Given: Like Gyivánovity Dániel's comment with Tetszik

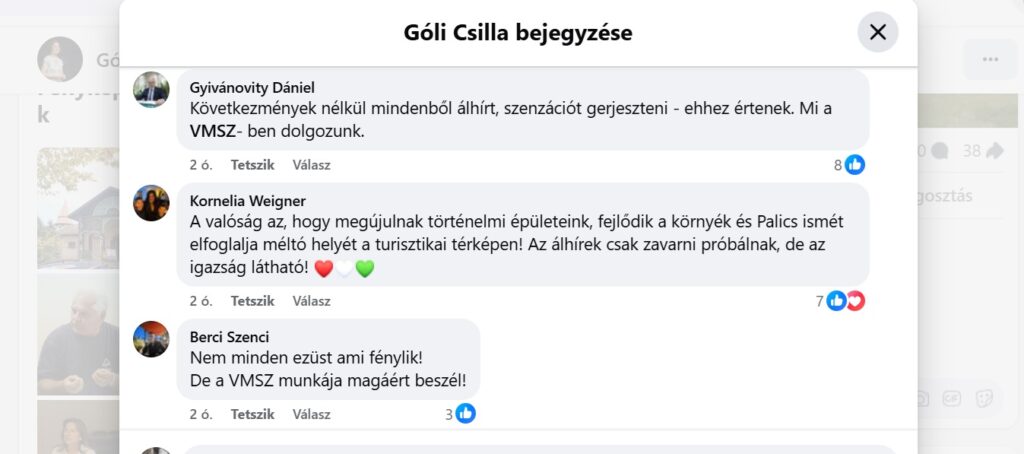Looking at the screenshot, I should [252, 165].
